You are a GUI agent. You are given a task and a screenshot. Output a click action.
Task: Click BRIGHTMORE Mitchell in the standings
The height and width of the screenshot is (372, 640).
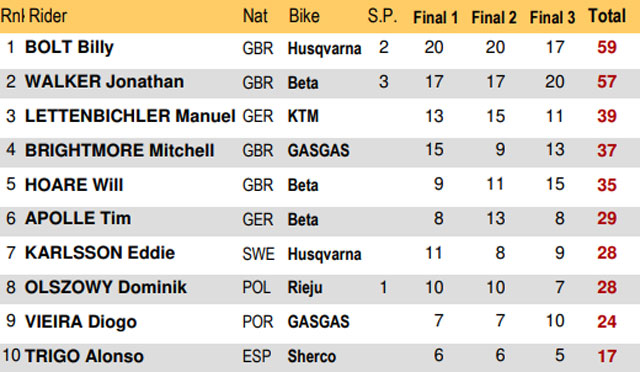coord(120,150)
